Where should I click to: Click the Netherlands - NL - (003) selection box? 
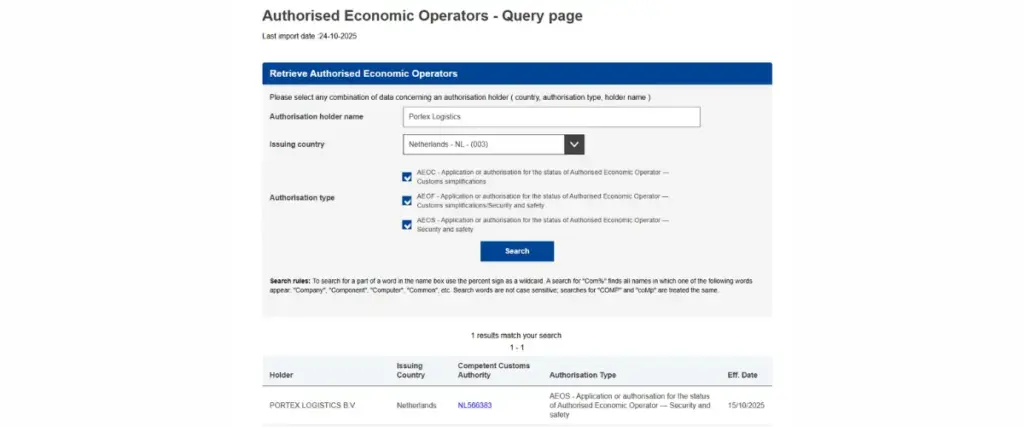tap(484, 145)
